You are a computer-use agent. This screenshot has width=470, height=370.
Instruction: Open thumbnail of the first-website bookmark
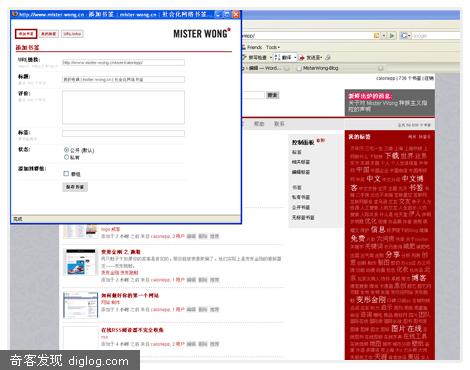[x=80, y=305]
